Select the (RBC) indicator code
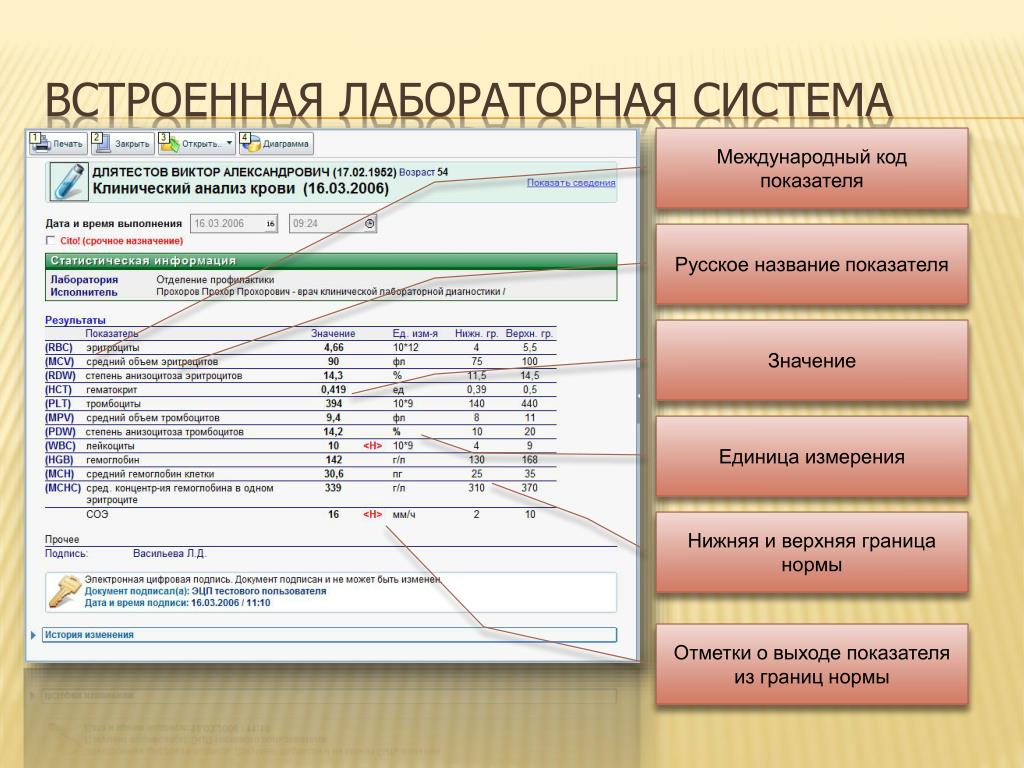This screenshot has width=1024, height=768. (x=59, y=347)
